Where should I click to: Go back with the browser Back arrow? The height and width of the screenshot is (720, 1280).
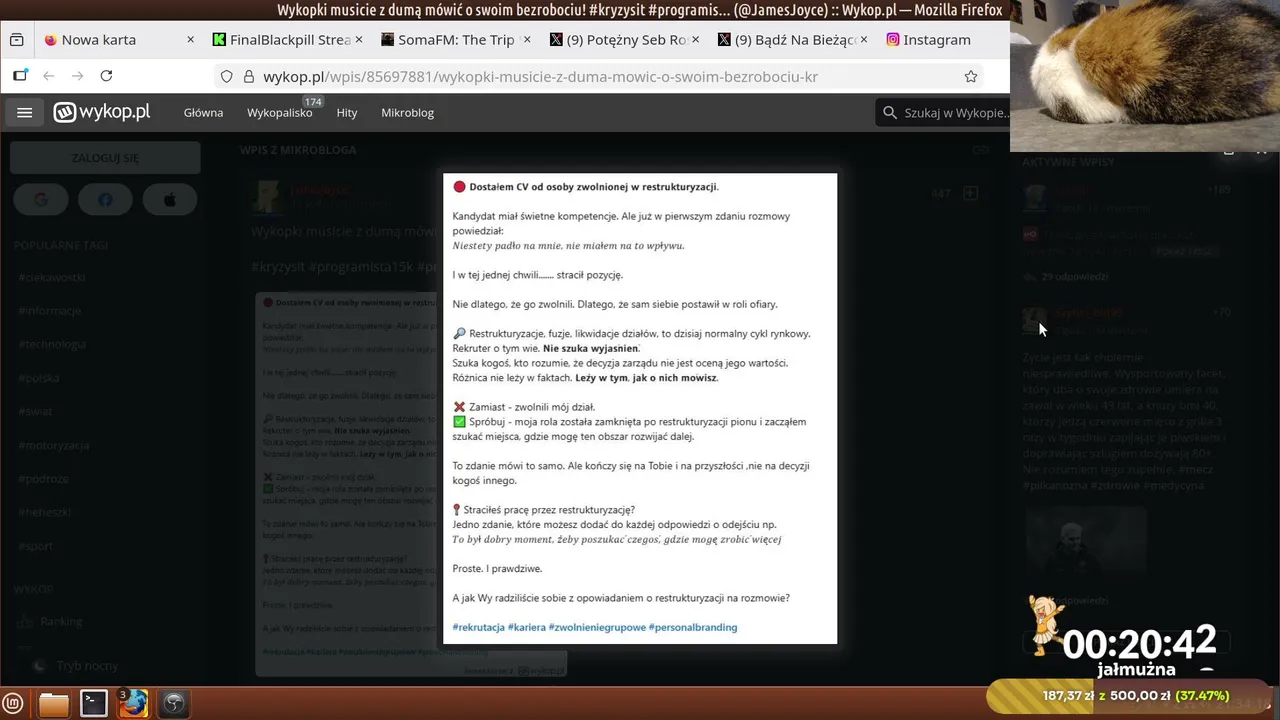[x=49, y=76]
